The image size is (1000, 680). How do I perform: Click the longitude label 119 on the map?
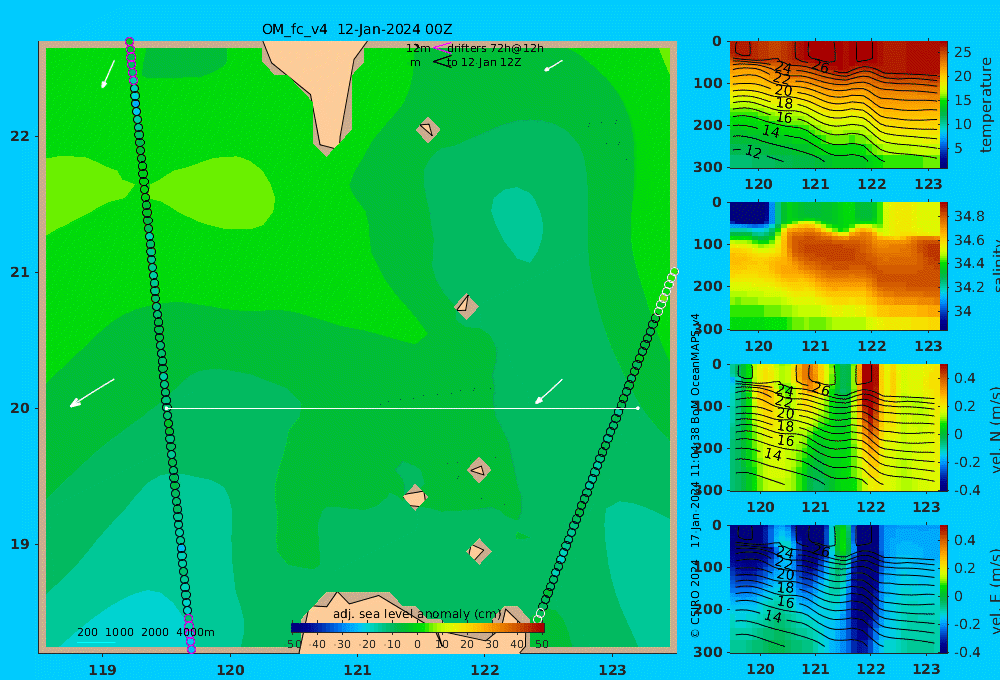point(103,670)
